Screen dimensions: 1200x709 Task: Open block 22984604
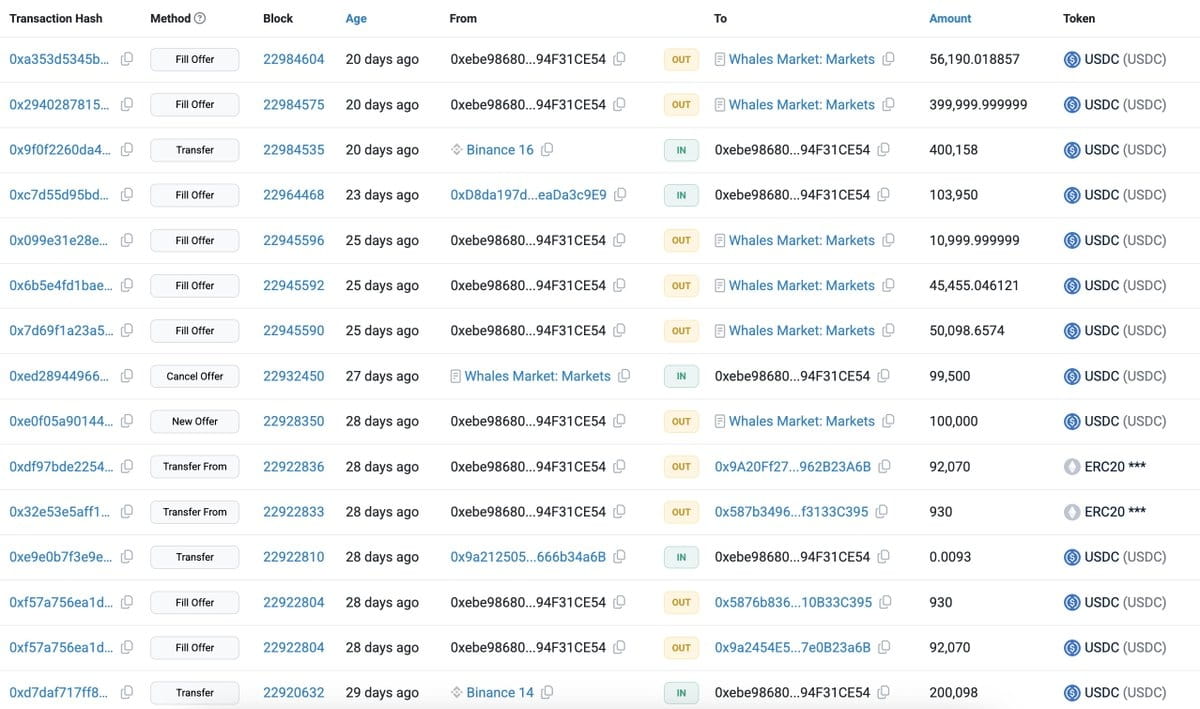294,59
